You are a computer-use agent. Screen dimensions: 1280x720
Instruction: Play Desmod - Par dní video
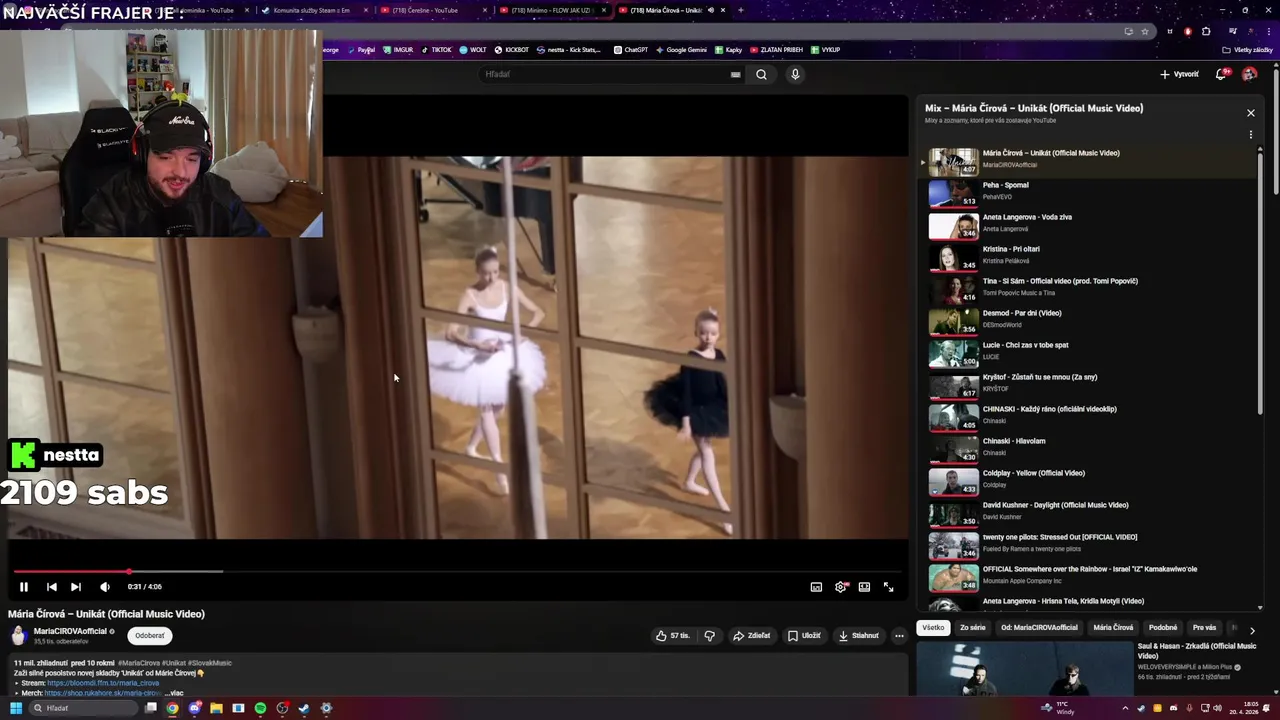(1090, 321)
